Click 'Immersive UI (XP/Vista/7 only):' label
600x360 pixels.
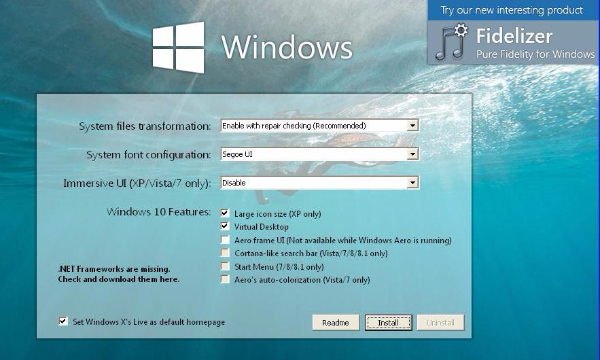pyautogui.click(x=137, y=183)
